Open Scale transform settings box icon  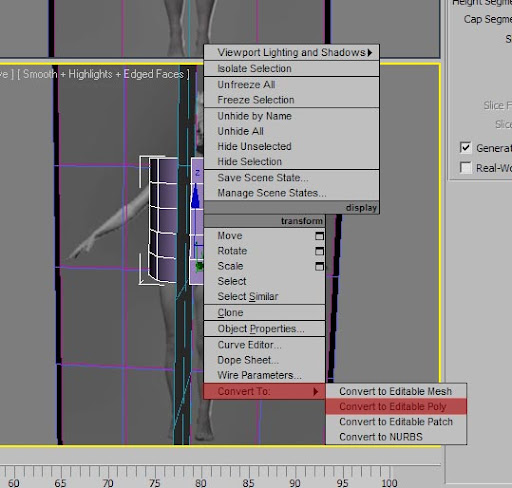[x=319, y=266]
